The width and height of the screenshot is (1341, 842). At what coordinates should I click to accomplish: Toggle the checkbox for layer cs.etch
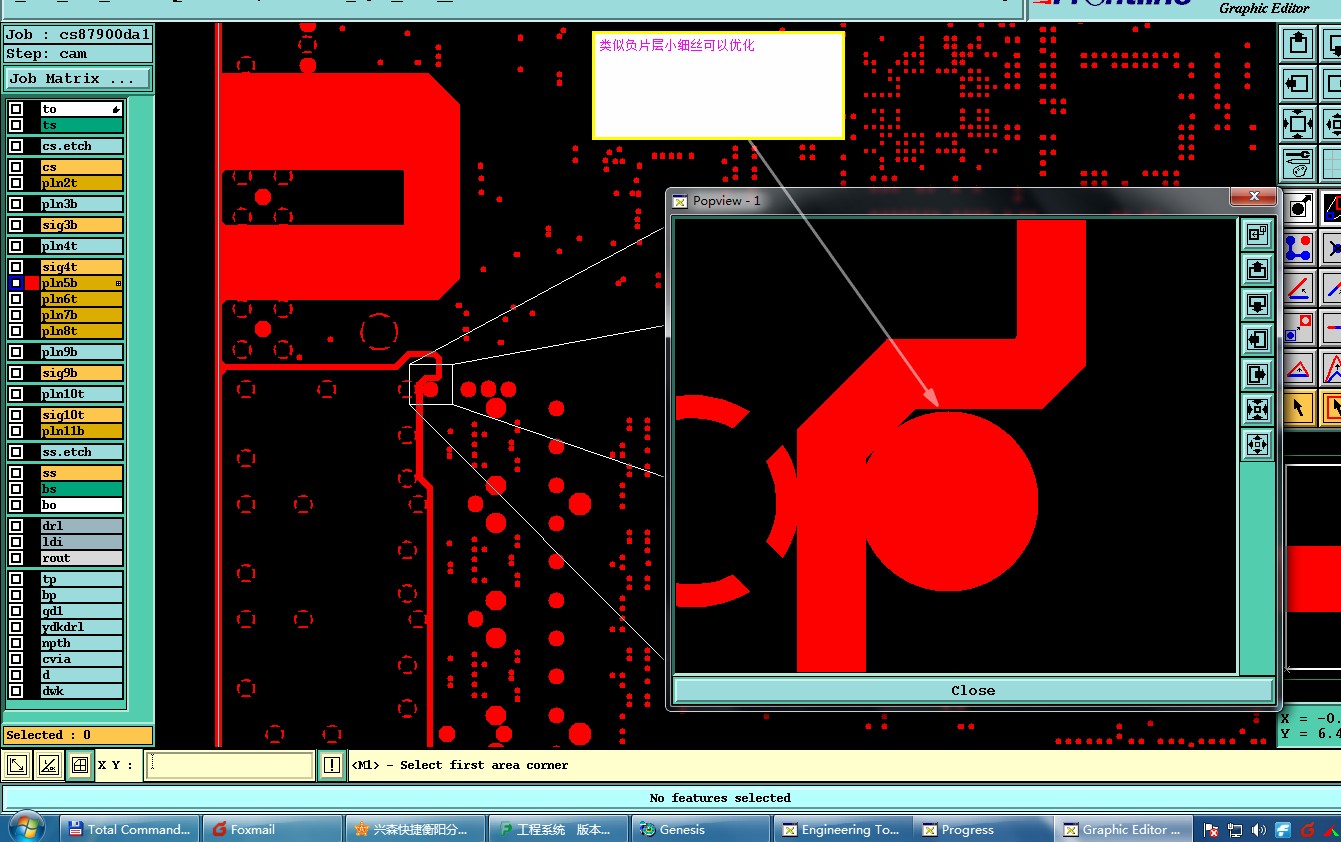point(16,146)
